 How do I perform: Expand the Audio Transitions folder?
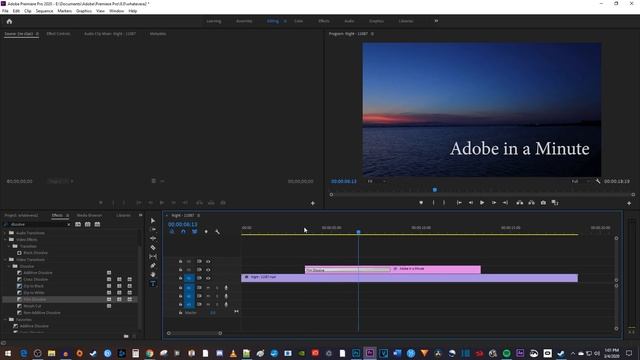pyautogui.click(x=5, y=233)
